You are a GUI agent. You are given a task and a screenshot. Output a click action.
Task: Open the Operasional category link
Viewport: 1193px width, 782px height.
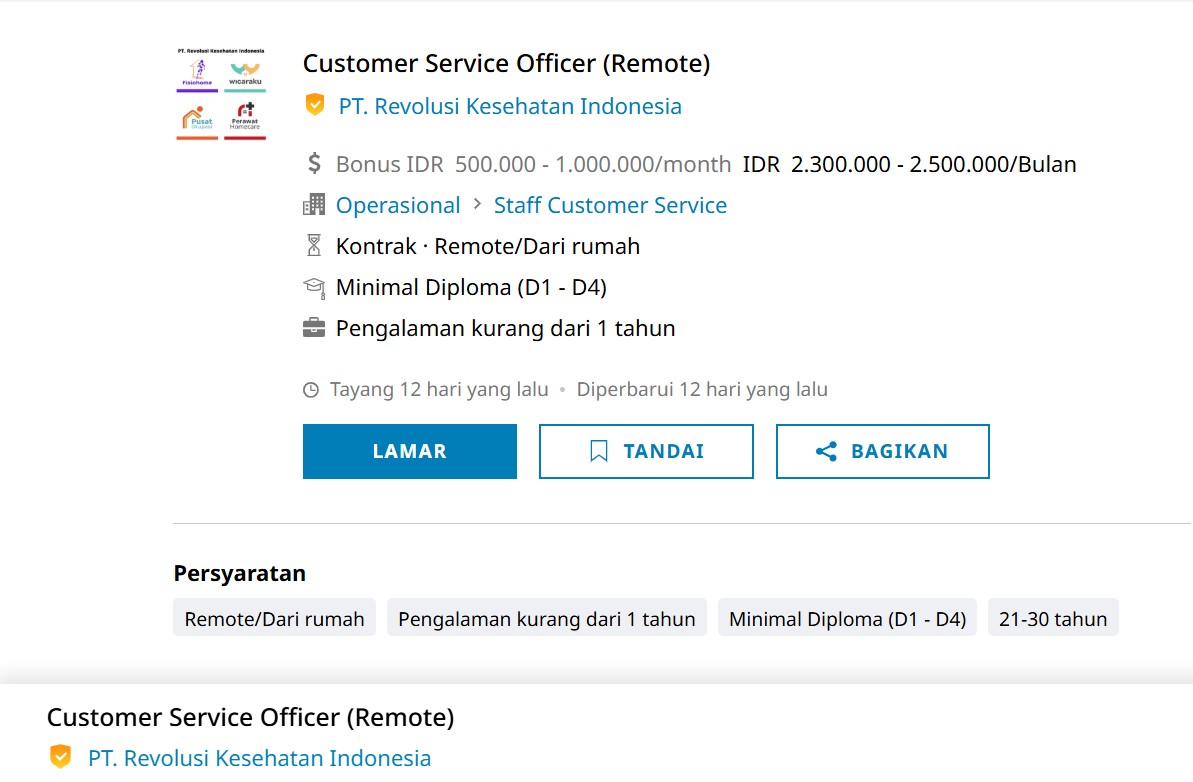tap(398, 205)
